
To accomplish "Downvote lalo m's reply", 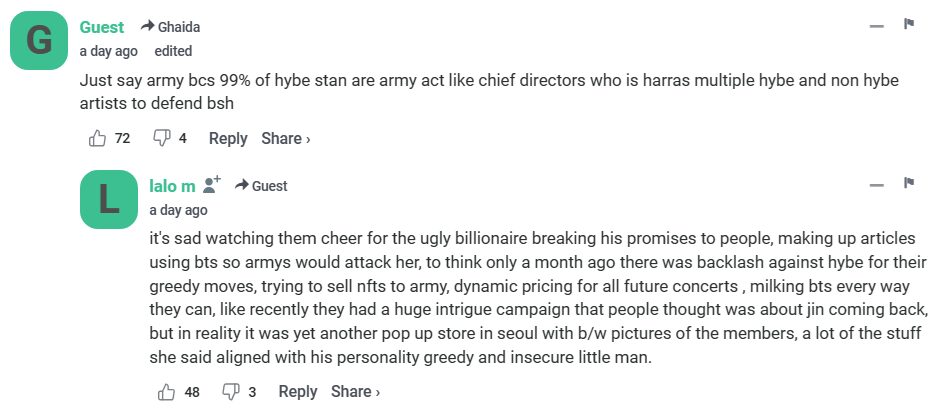I will (230, 392).
